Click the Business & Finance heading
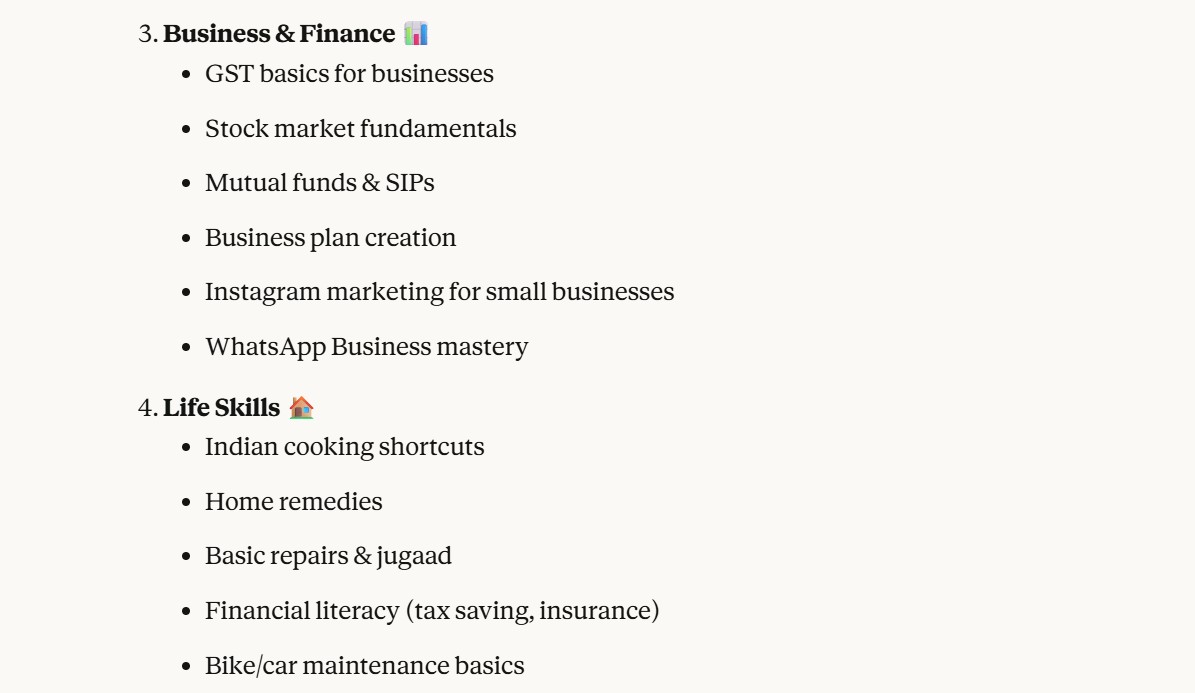This screenshot has width=1195, height=693. [279, 34]
